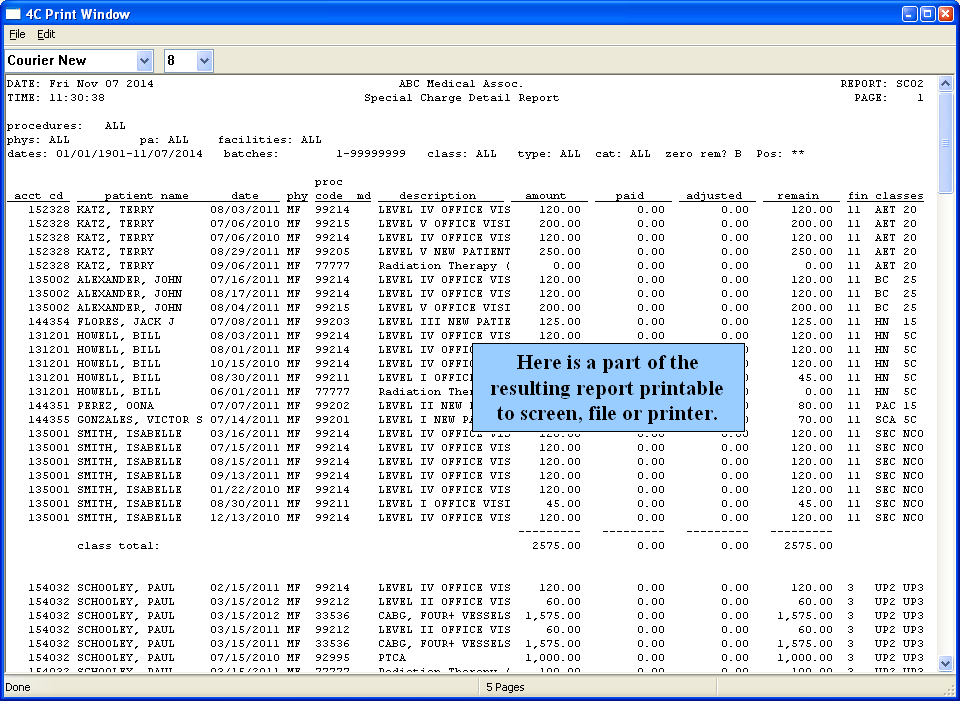The width and height of the screenshot is (960, 701).
Task: Minimize the 4C Print Window
Action: [x=911, y=14]
